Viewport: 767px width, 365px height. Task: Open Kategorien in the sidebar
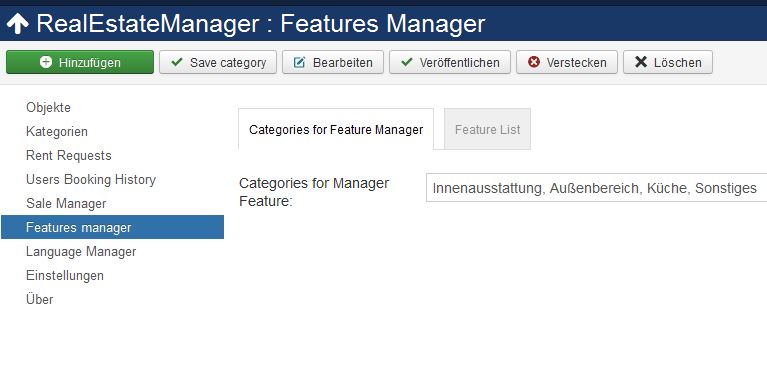click(57, 131)
